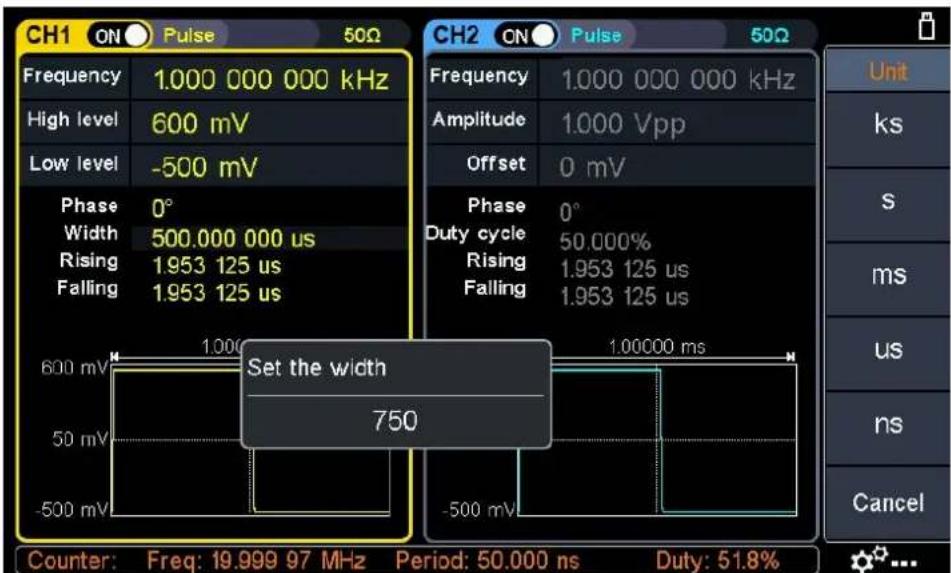Click the CH2 pulse waveform preview

(x=657, y=440)
